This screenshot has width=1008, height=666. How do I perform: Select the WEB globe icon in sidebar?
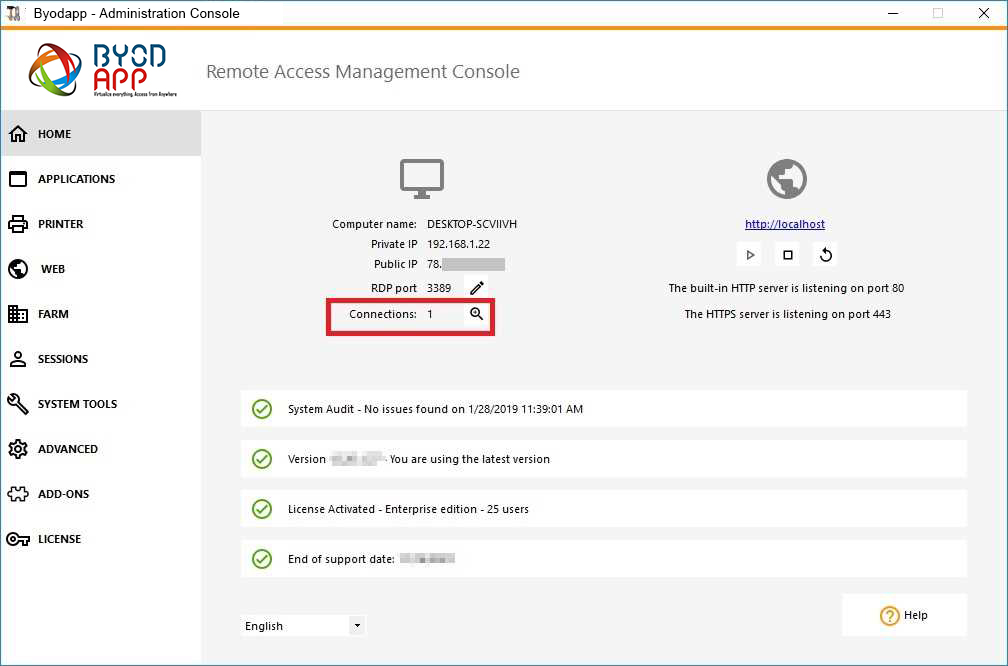click(18, 269)
